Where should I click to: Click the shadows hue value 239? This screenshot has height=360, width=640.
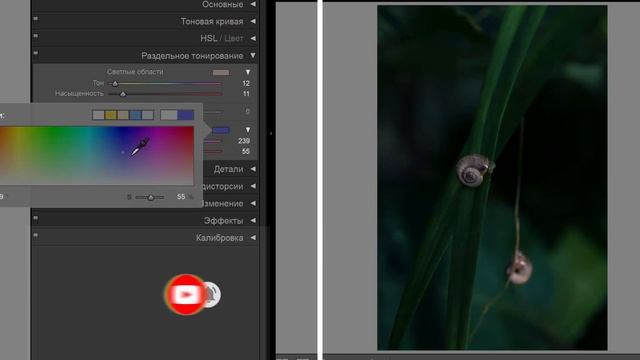(x=244, y=141)
